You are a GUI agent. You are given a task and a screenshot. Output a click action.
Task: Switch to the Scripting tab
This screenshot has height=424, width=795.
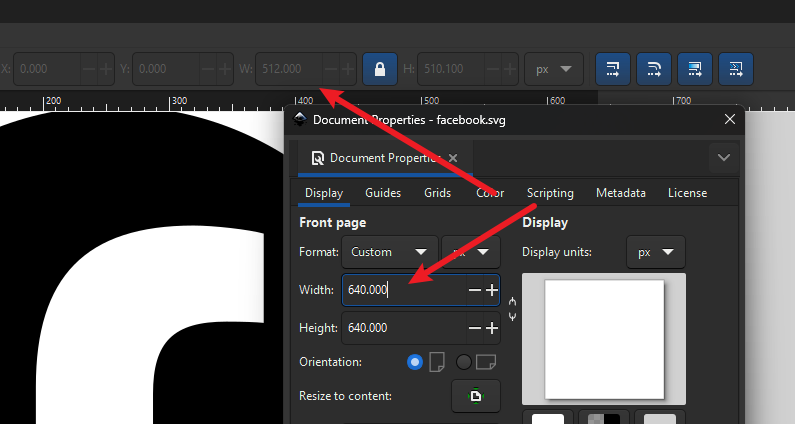point(550,193)
